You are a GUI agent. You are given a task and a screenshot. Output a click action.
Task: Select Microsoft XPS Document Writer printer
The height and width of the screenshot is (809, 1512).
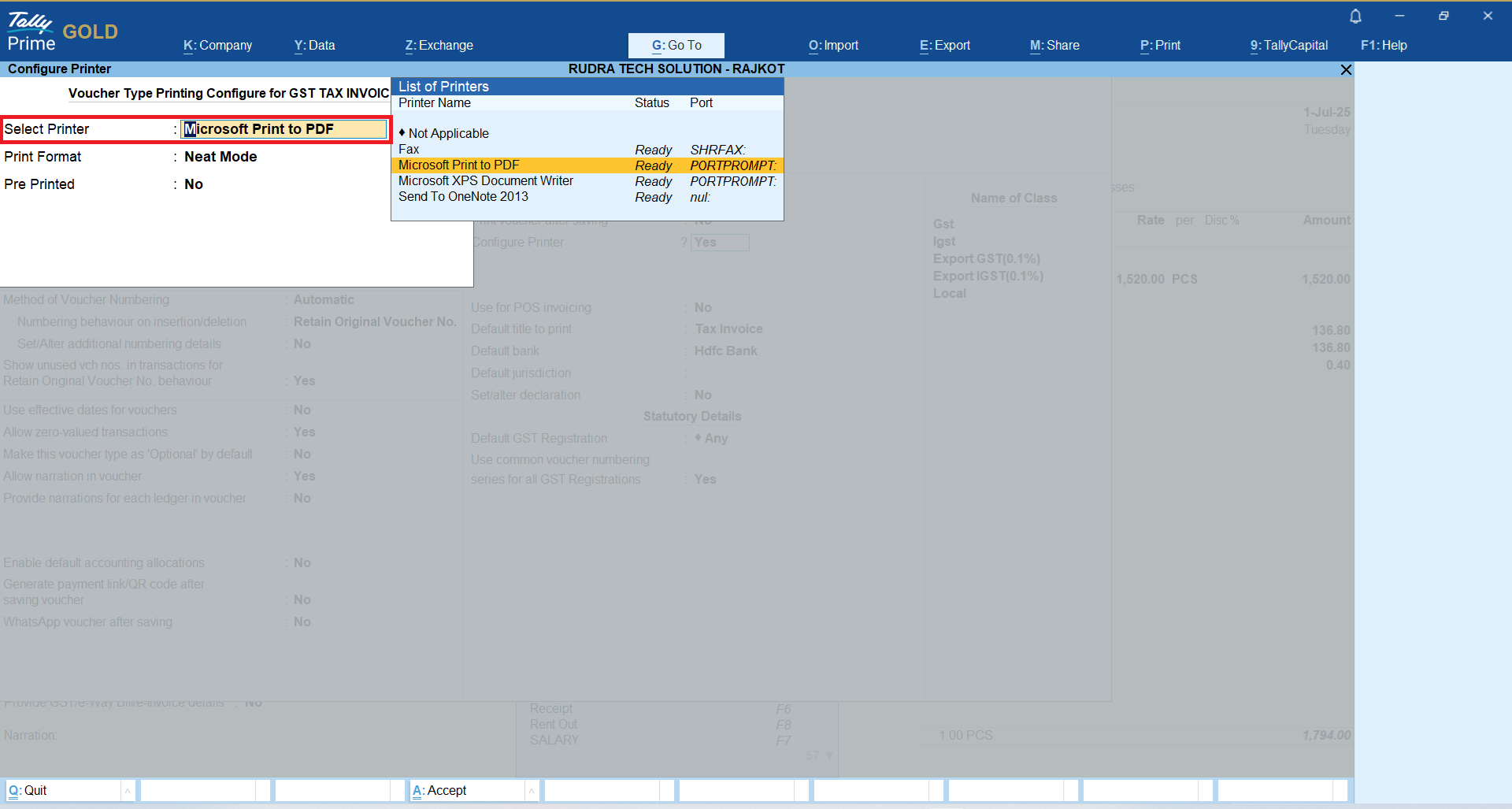coord(486,181)
